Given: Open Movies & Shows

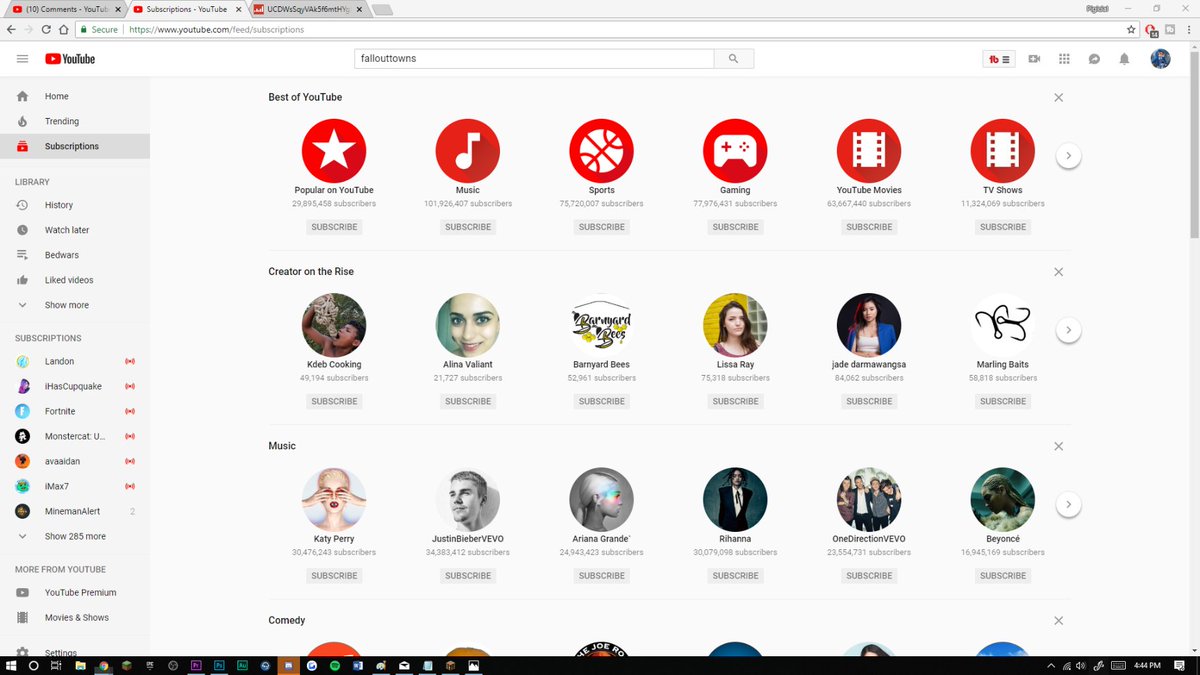Looking at the screenshot, I should [x=75, y=617].
